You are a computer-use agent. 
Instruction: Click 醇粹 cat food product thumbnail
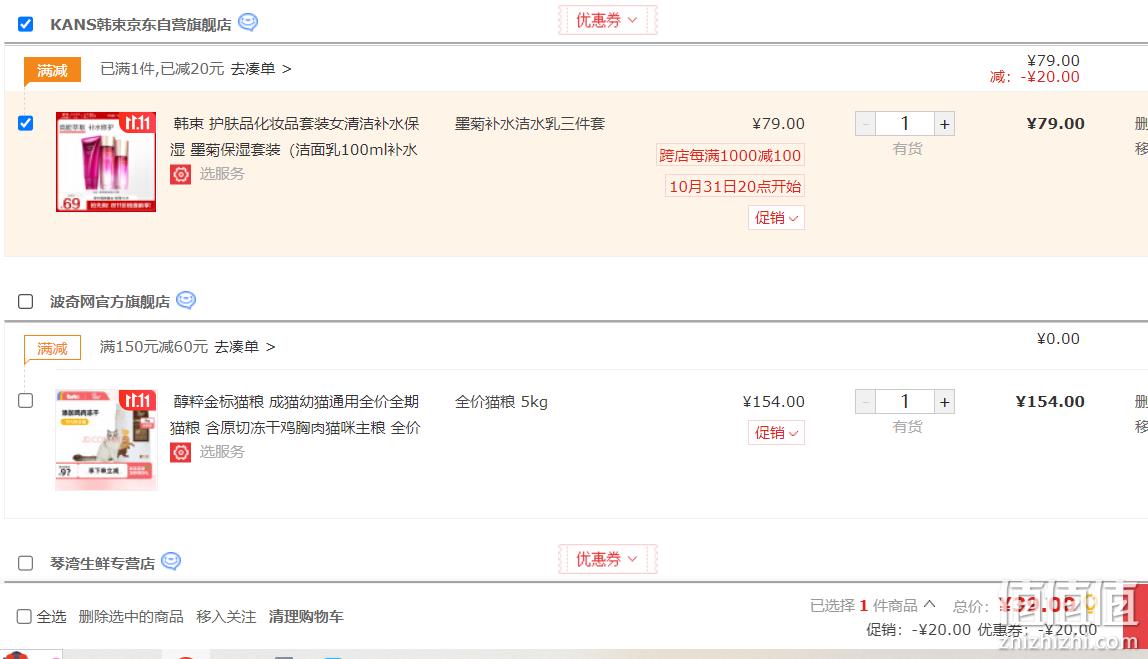106,439
